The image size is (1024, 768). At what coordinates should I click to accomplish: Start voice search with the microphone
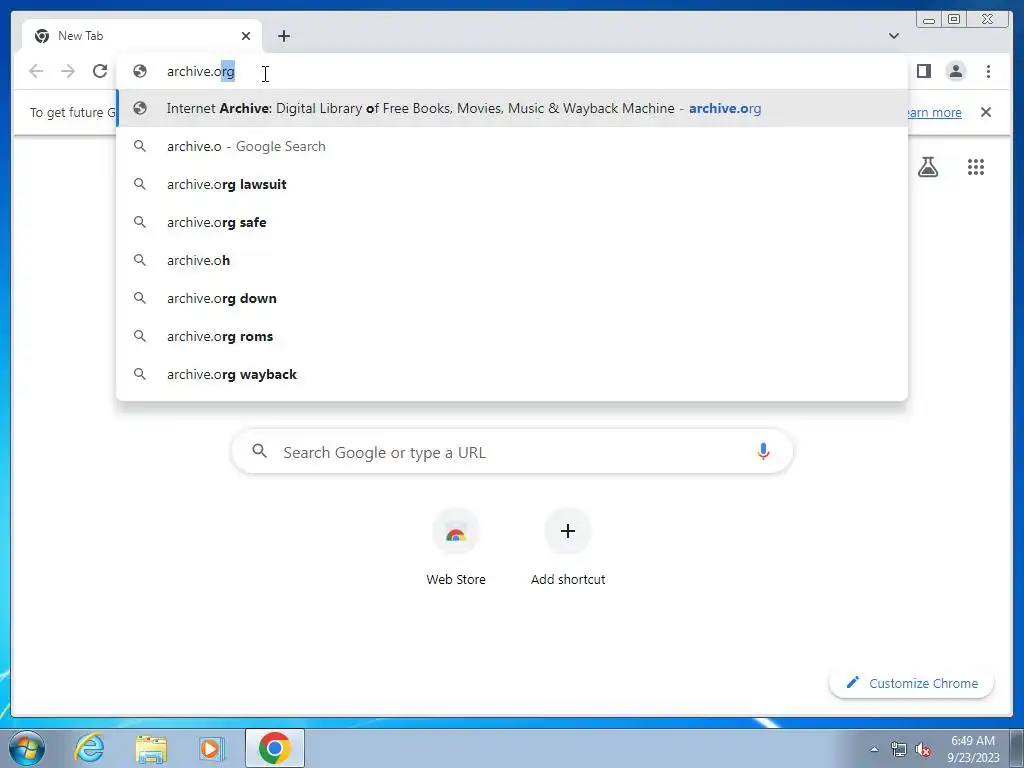[x=763, y=451]
